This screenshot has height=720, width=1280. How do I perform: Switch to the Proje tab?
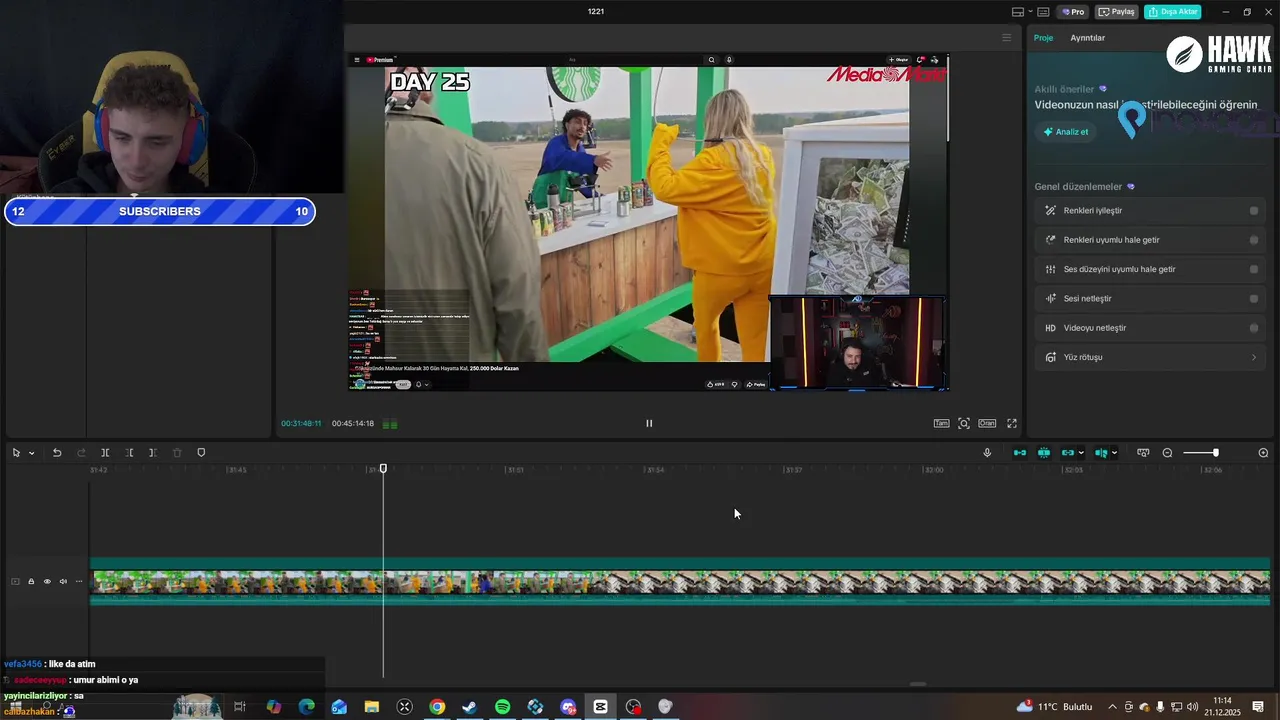(1043, 38)
